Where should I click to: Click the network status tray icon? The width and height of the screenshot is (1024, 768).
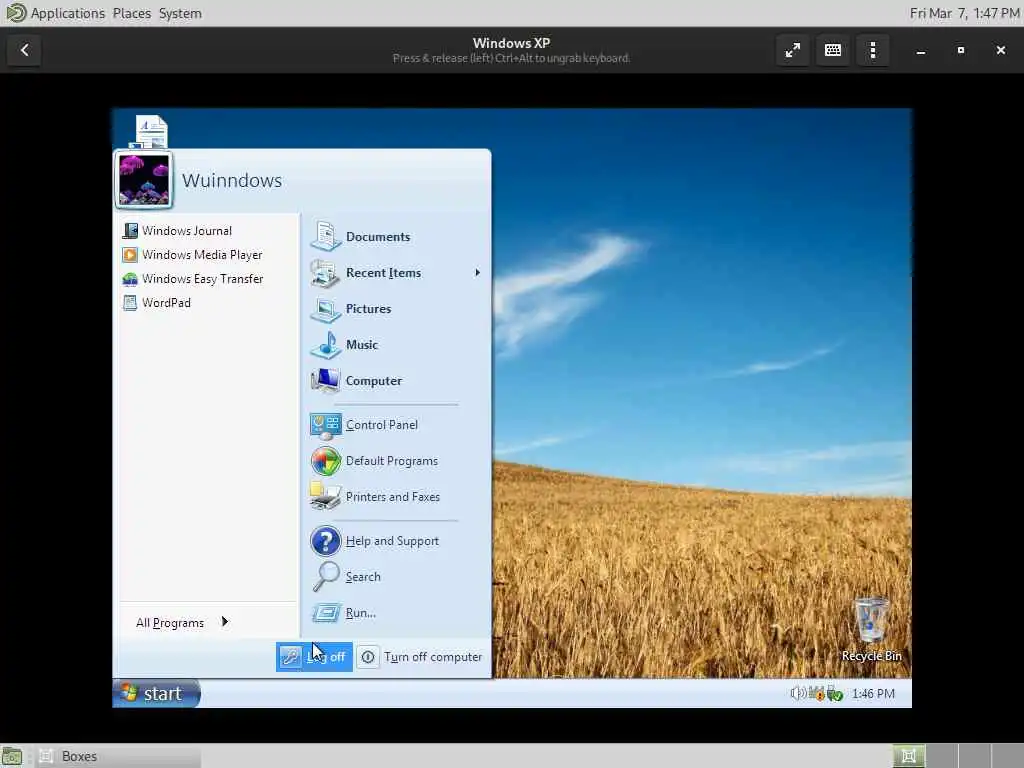tap(835, 693)
